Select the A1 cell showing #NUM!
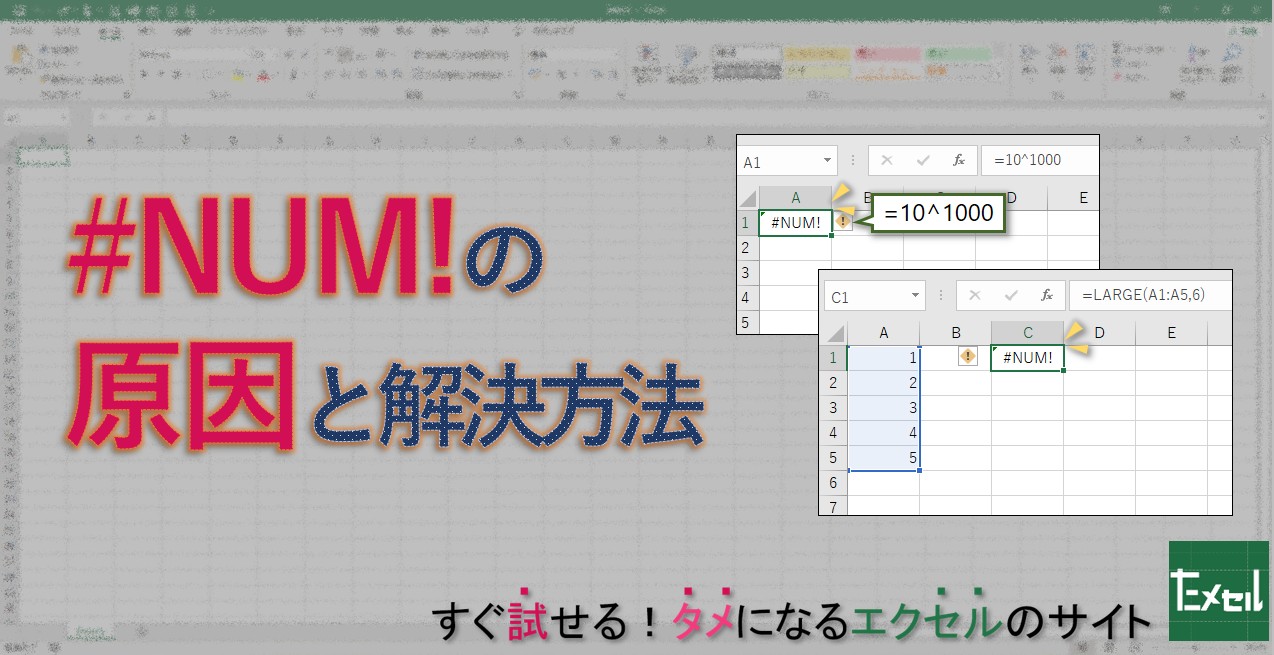Image resolution: width=1274 pixels, height=655 pixels. tap(795, 223)
